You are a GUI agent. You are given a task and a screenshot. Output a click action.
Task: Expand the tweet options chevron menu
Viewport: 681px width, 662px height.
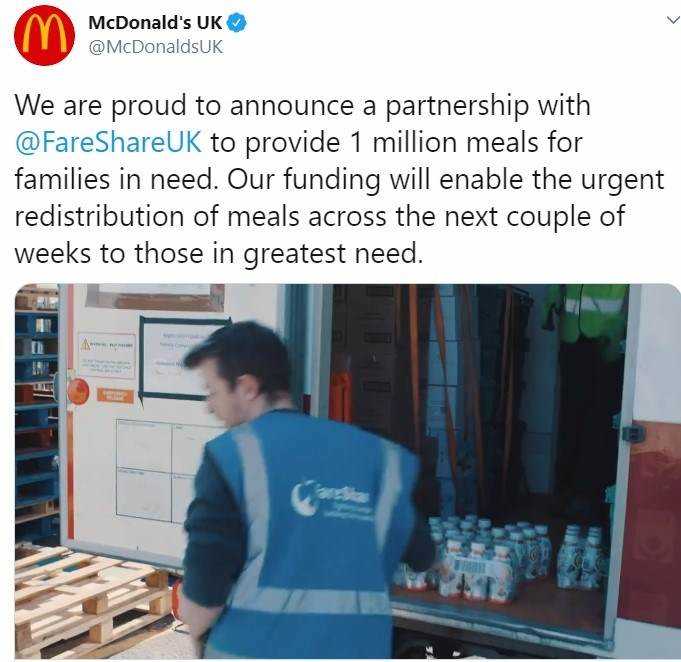pyautogui.click(x=673, y=20)
